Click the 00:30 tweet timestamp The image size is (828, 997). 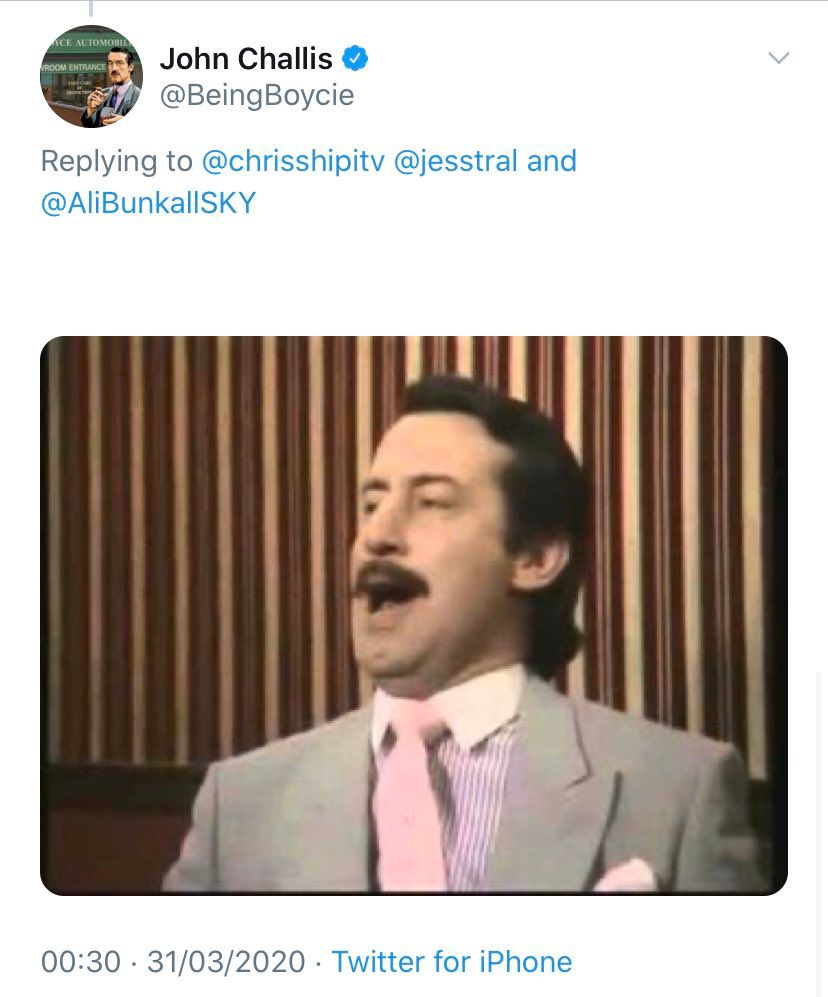click(x=81, y=962)
